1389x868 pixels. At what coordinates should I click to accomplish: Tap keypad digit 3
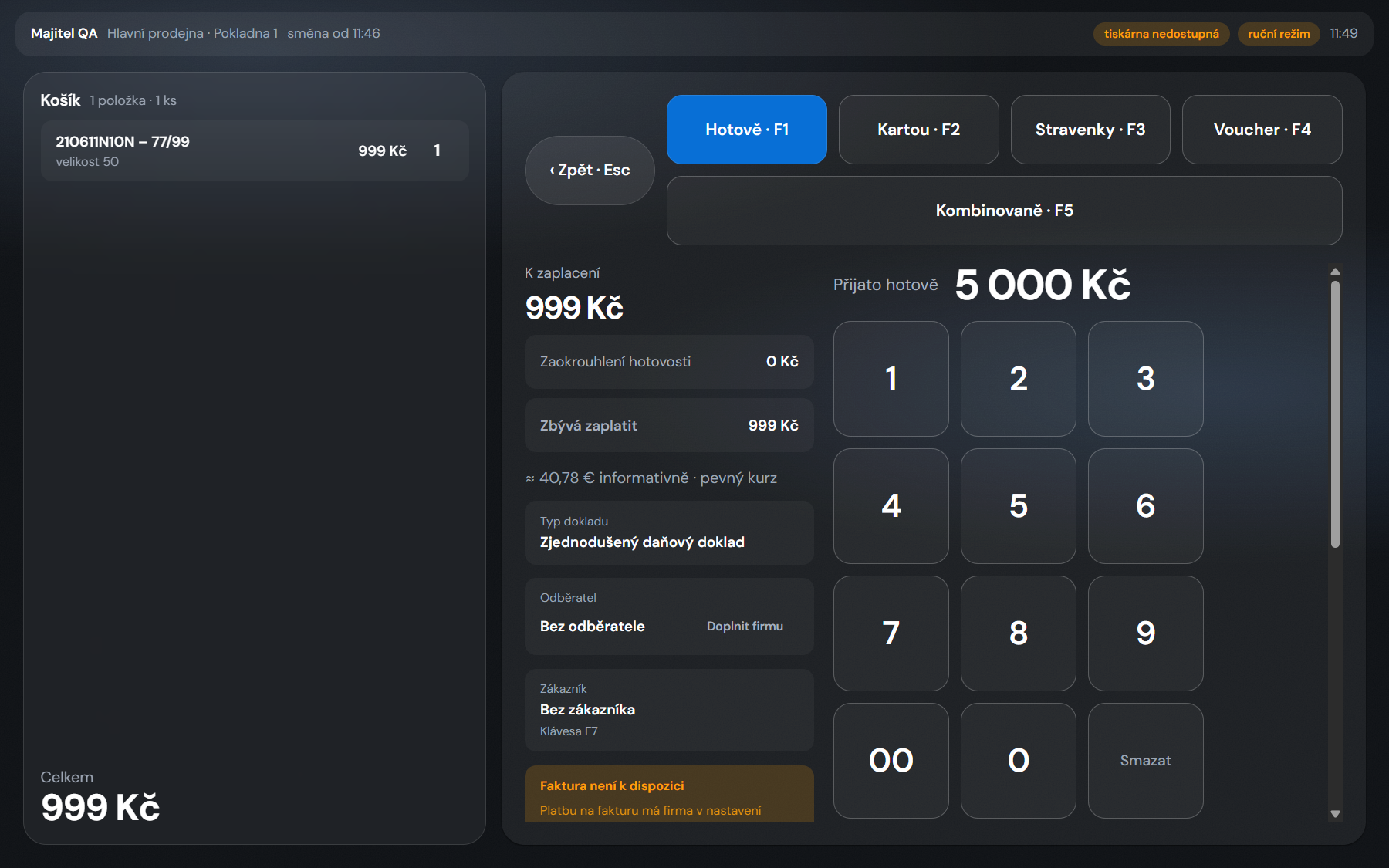pos(1146,379)
